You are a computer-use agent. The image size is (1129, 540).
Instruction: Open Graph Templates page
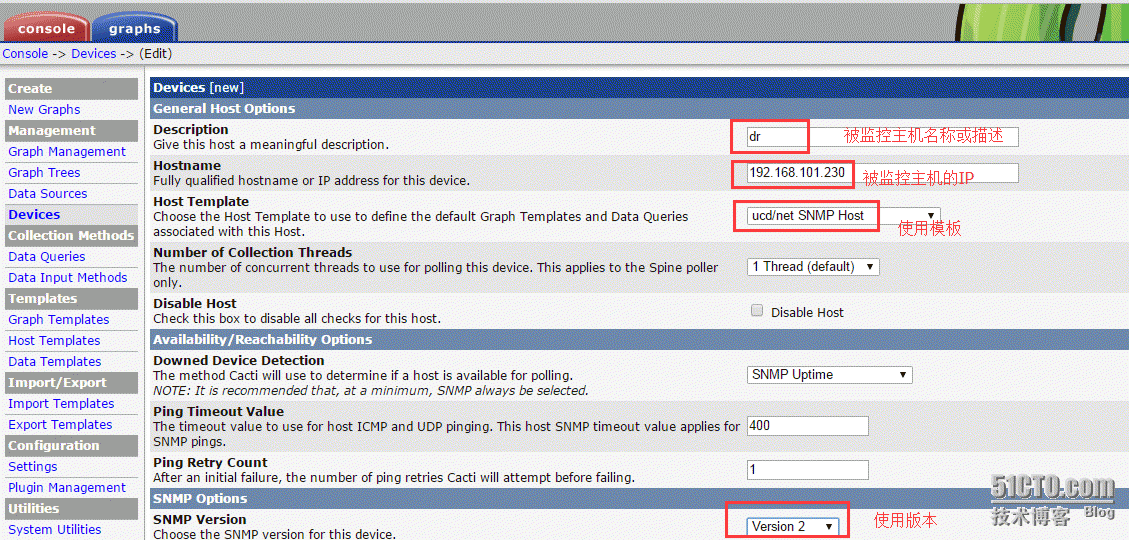point(58,320)
